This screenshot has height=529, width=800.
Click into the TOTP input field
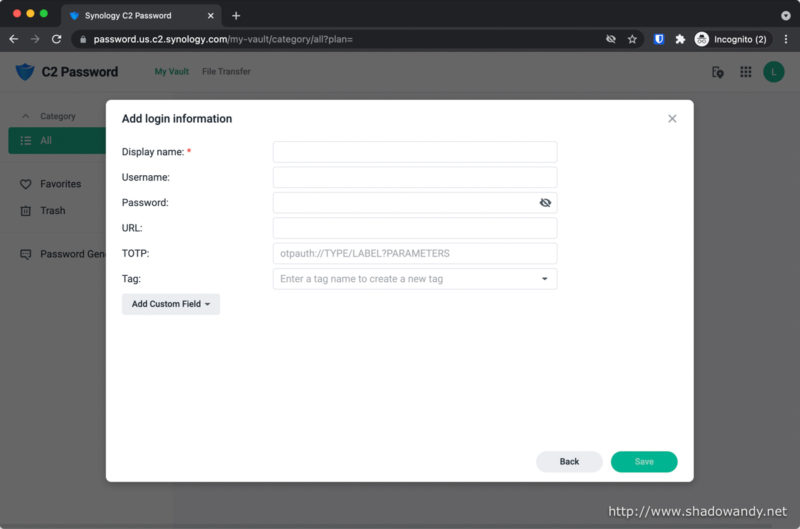coord(414,253)
